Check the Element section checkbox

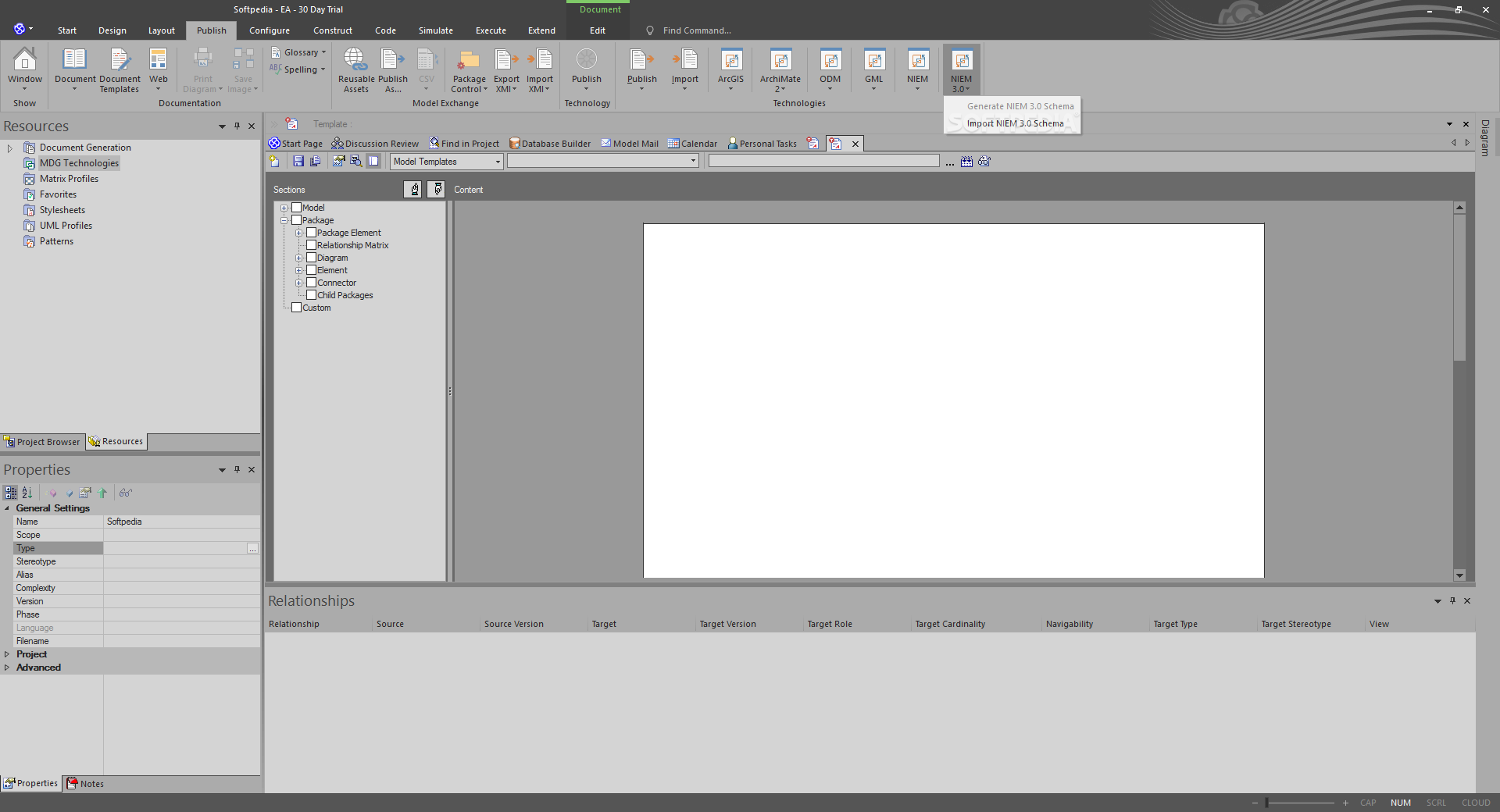coord(312,270)
